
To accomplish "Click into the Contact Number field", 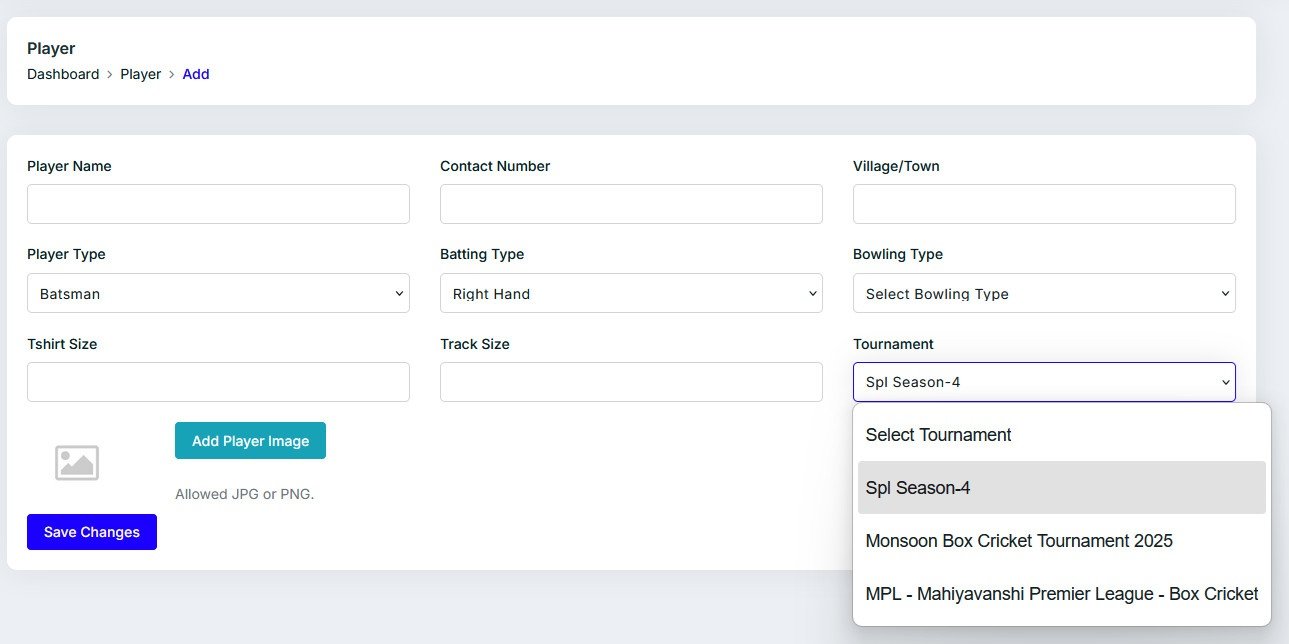I will (631, 204).
